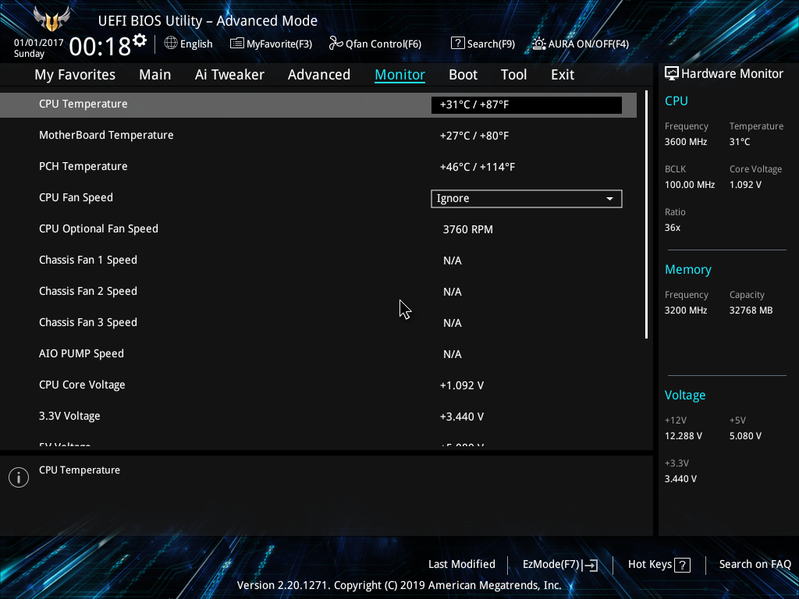Click the CPU Fan Speed dropdown arrow

tap(609, 199)
